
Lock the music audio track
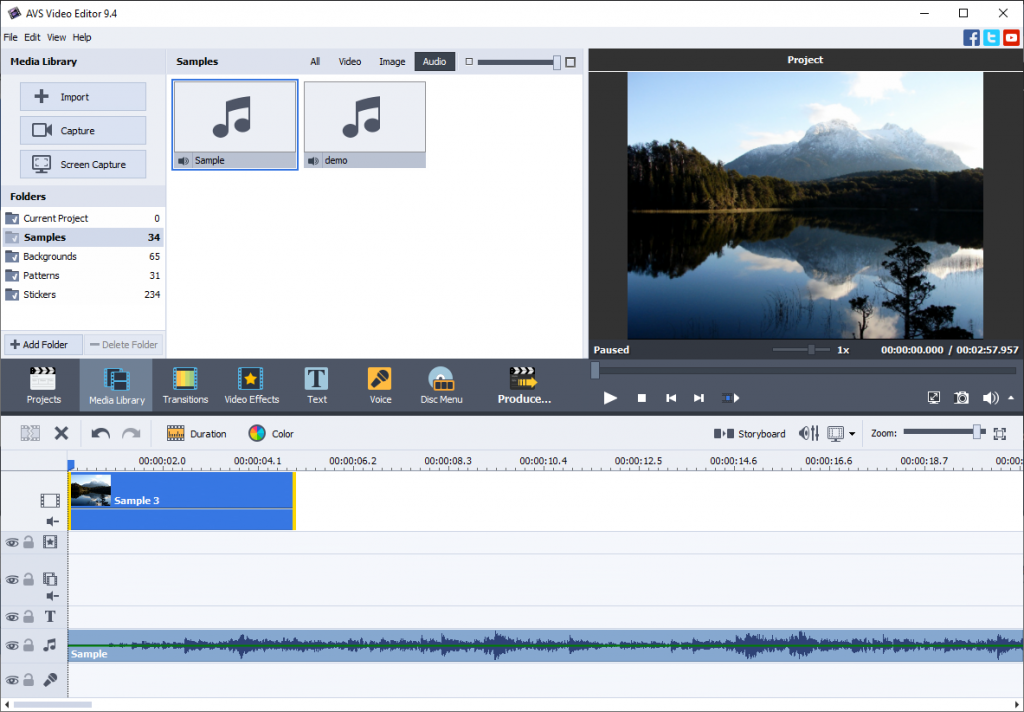click(29, 646)
